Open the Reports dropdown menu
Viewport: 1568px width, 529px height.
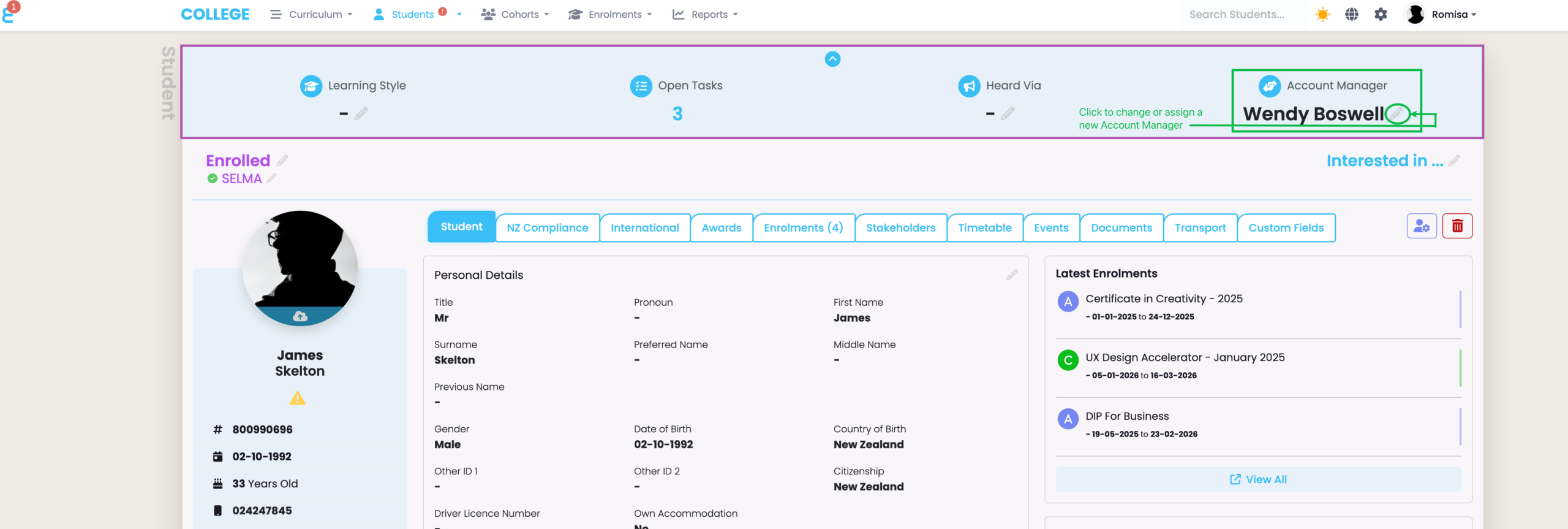coord(705,14)
